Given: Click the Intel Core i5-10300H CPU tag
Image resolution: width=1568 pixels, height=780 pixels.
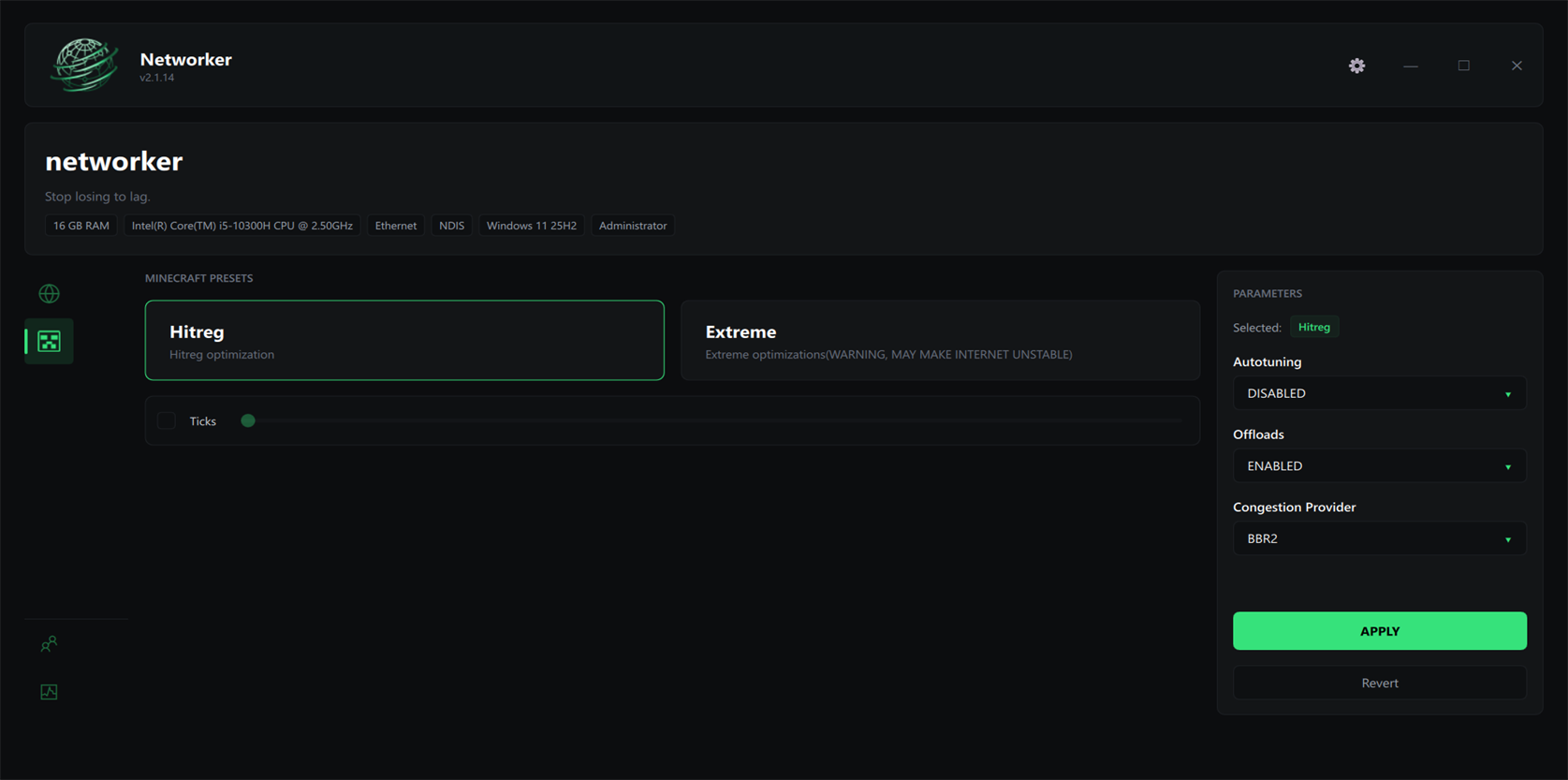Looking at the screenshot, I should [x=242, y=226].
